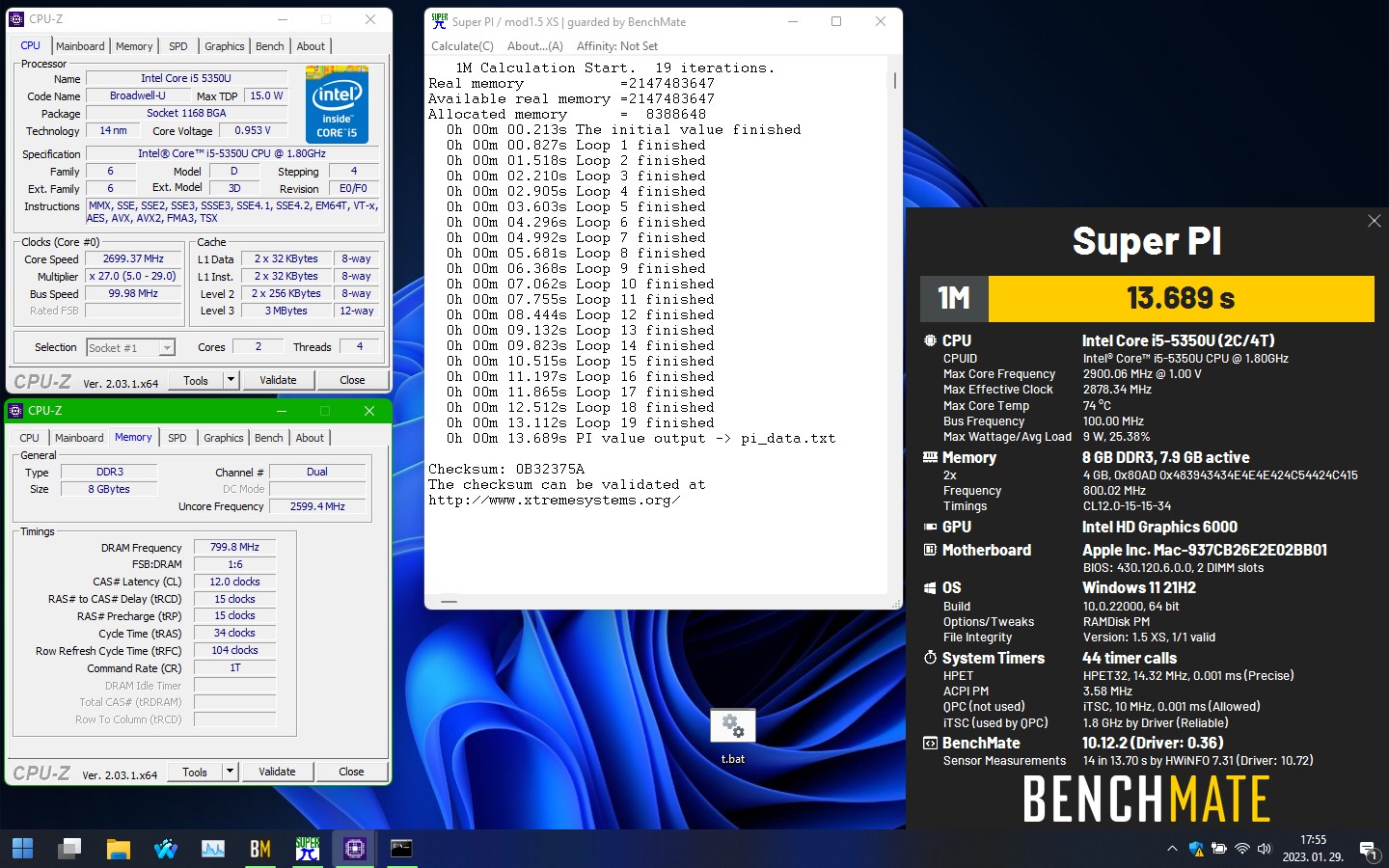Image resolution: width=1389 pixels, height=868 pixels.
Task: Show hidden system tray icons
Action: point(1172,849)
